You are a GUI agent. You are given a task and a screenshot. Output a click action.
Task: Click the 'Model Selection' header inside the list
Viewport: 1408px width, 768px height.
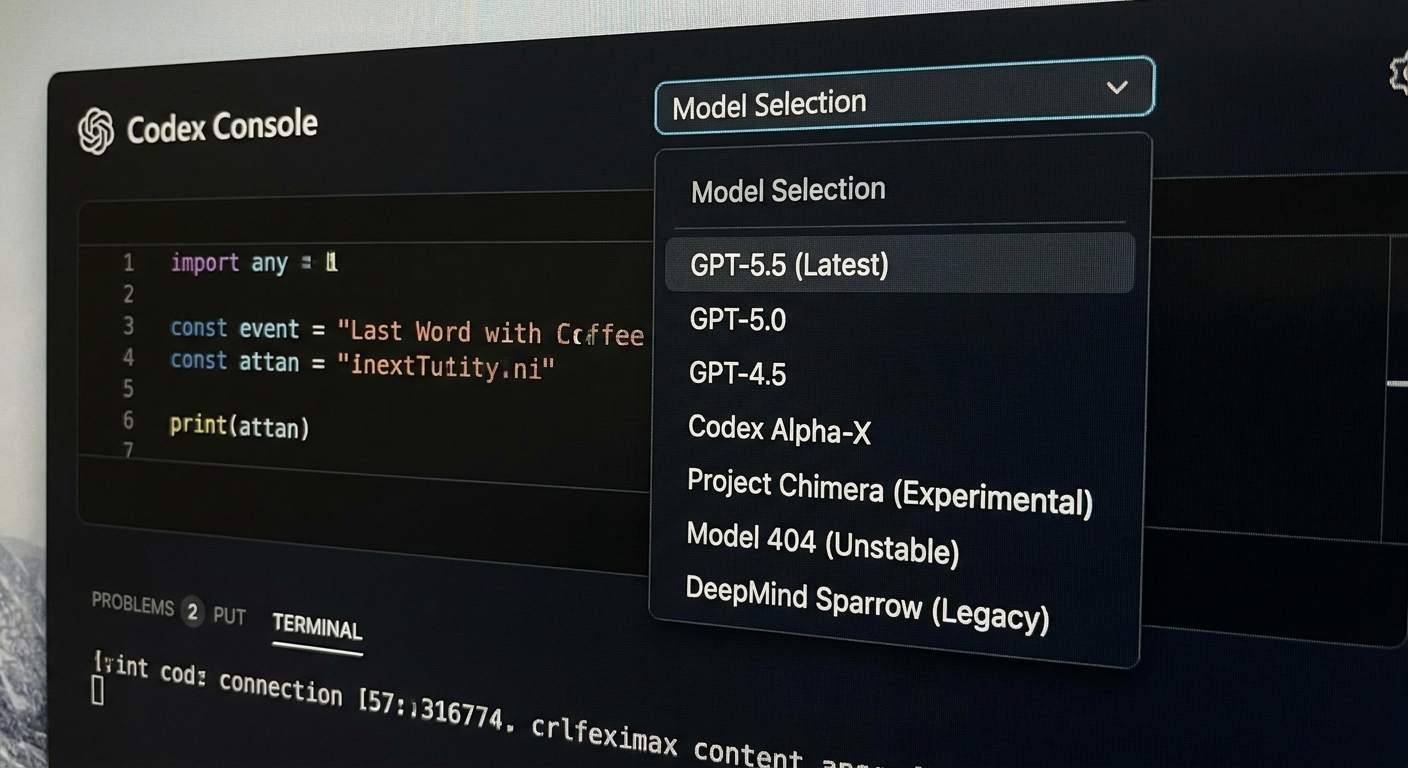click(788, 189)
